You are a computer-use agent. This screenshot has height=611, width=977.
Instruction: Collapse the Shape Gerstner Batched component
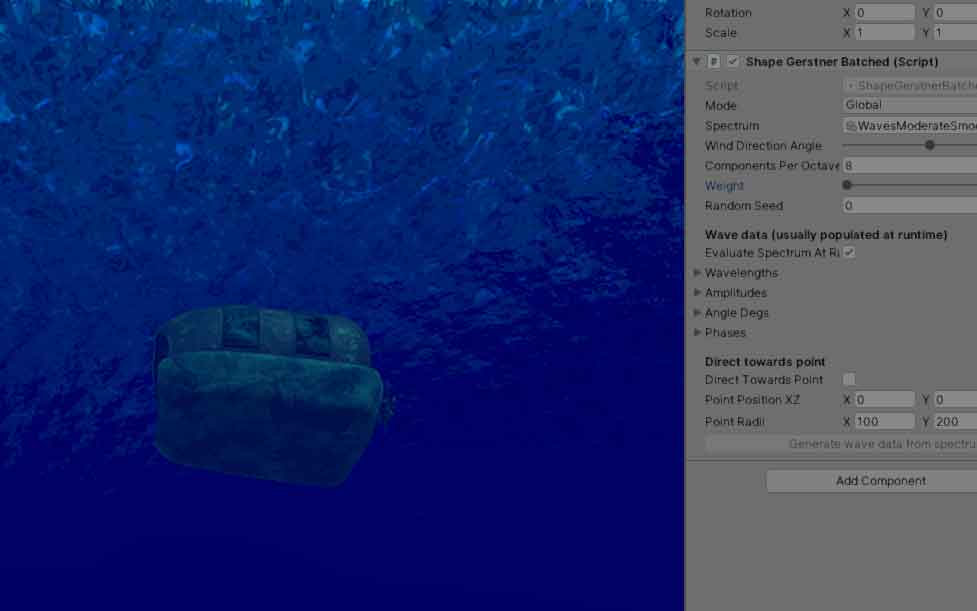697,61
